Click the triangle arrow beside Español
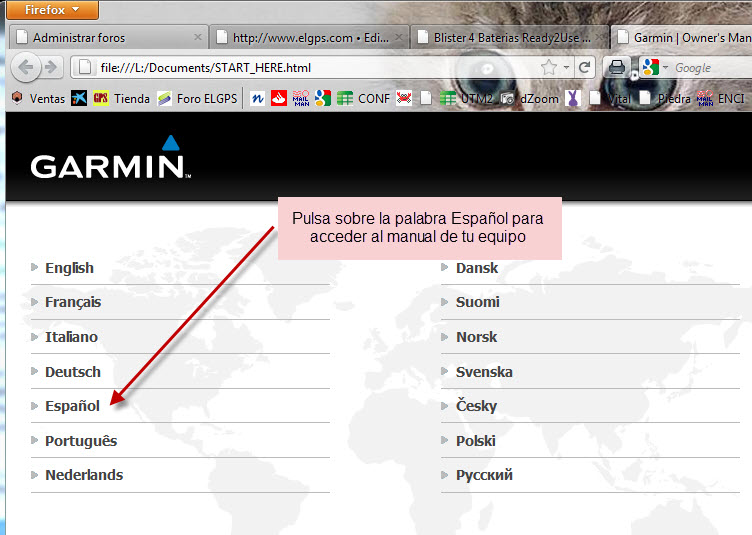Image resolution: width=752 pixels, height=535 pixels. [34, 406]
